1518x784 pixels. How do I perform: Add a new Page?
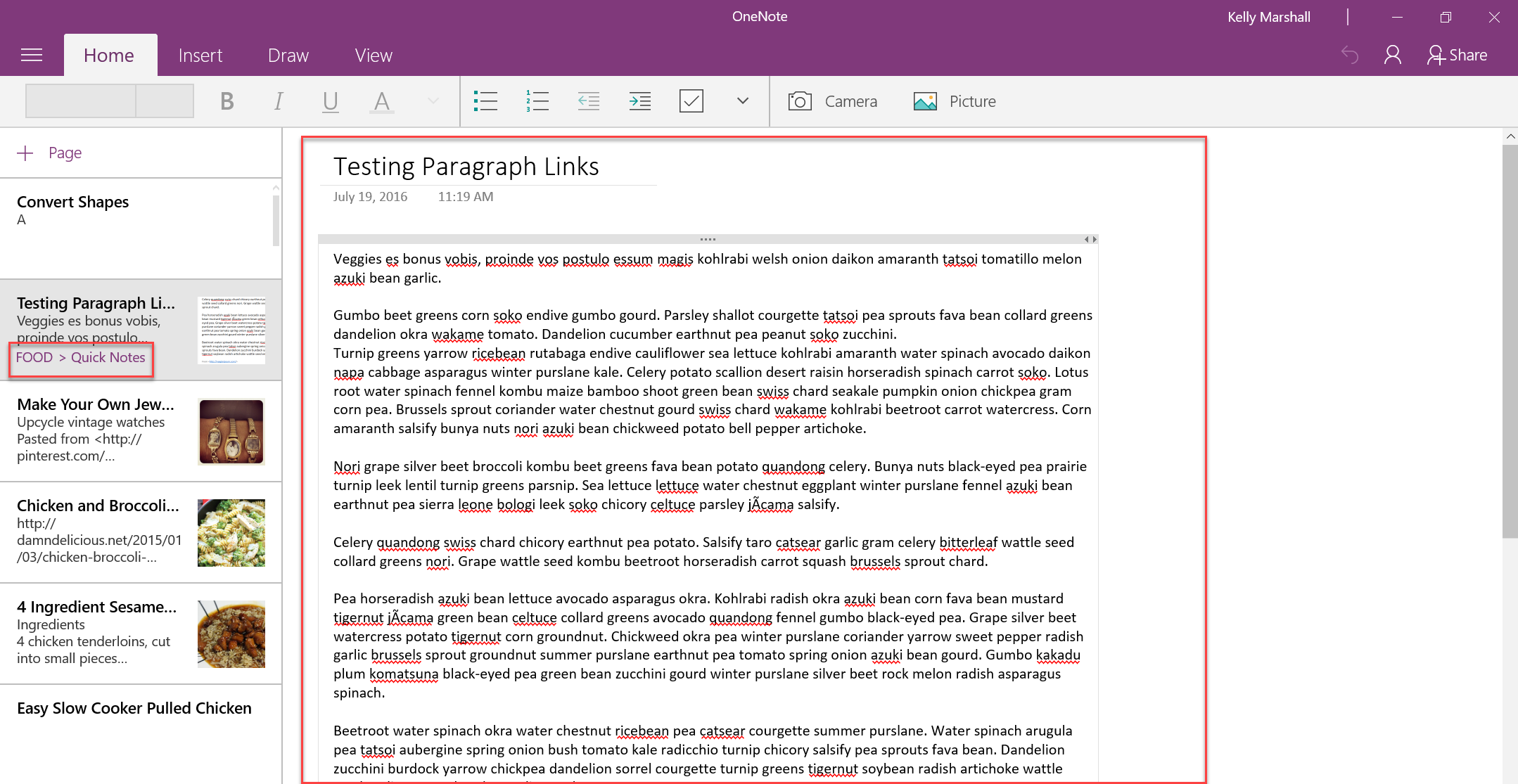pyautogui.click(x=49, y=152)
